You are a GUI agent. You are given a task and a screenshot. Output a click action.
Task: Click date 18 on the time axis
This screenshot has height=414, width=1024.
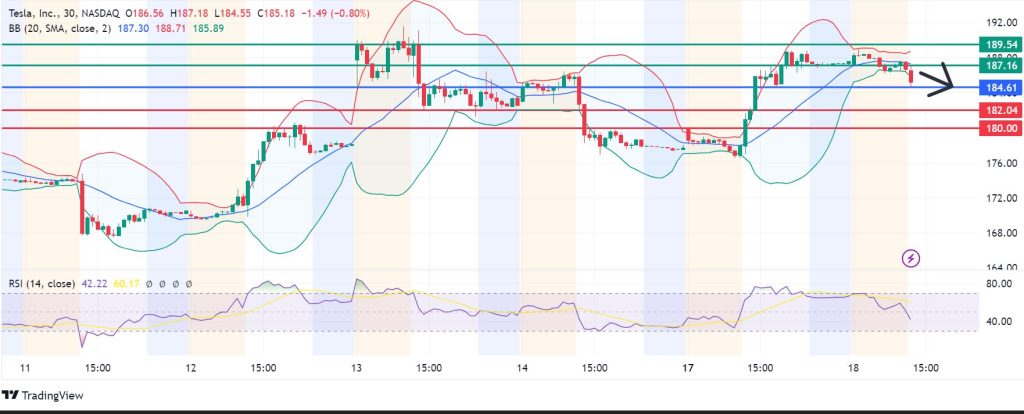(x=852, y=368)
